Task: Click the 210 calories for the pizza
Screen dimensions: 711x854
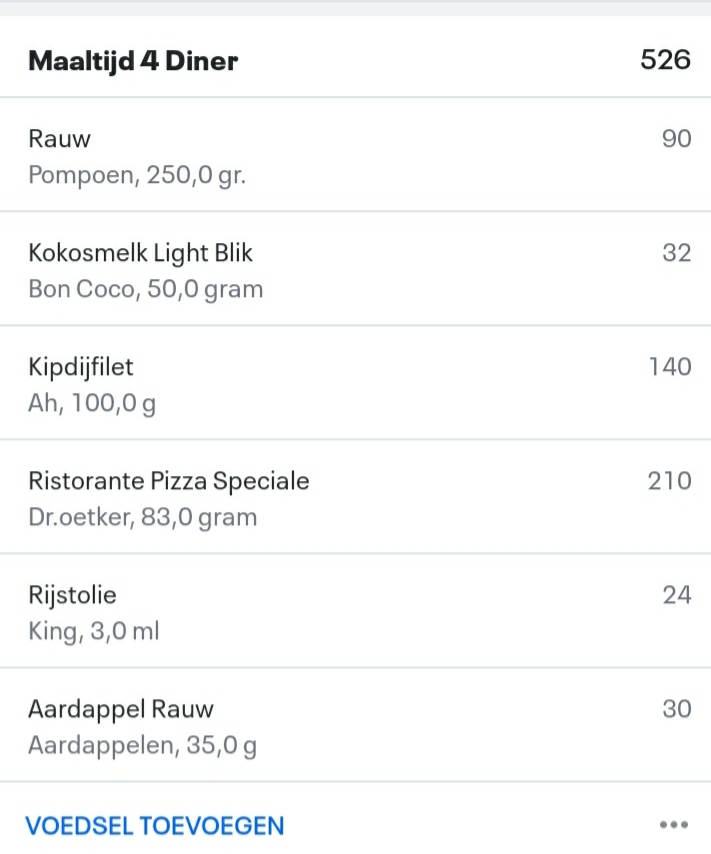Action: pyautogui.click(x=671, y=480)
